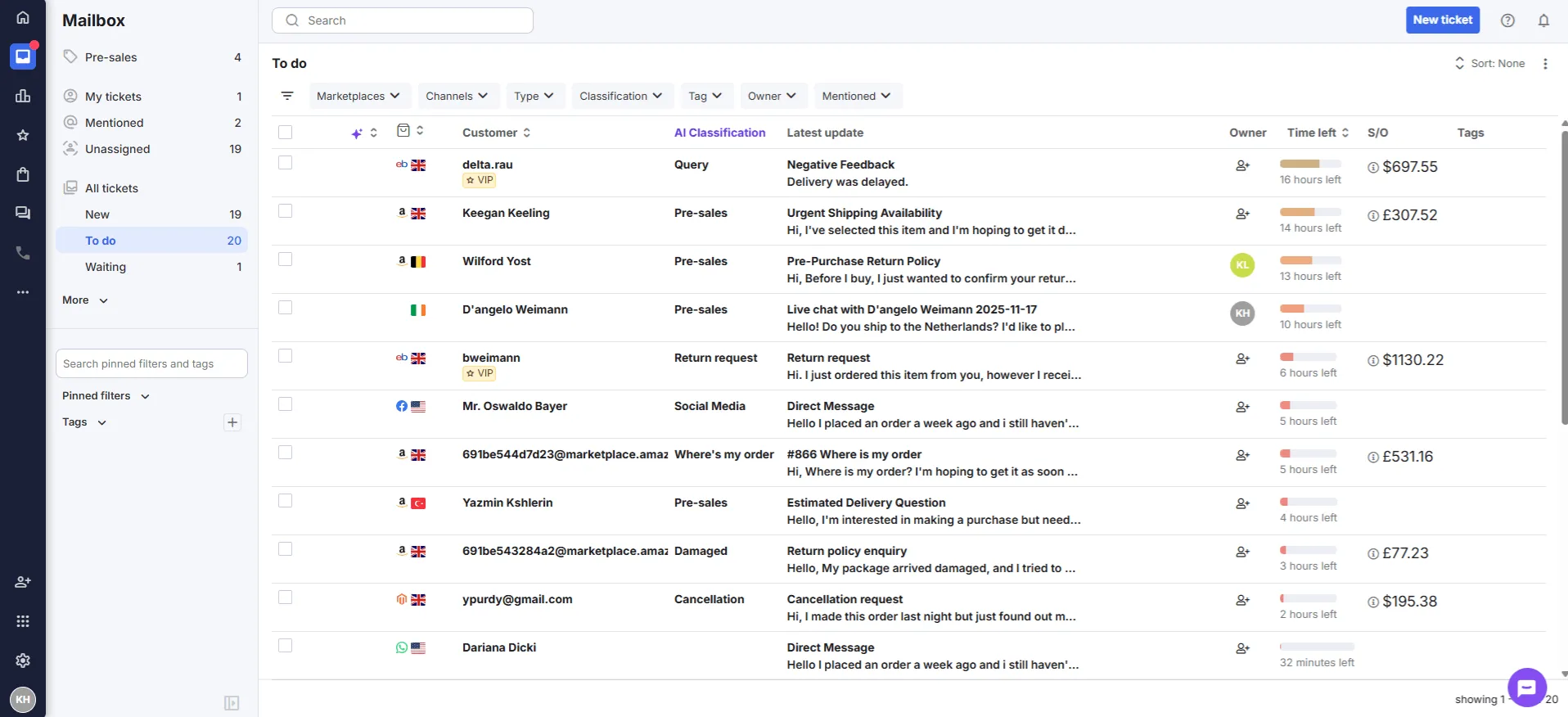The height and width of the screenshot is (717, 1568).
Task: Open the phone calls icon in rail
Action: tap(23, 253)
